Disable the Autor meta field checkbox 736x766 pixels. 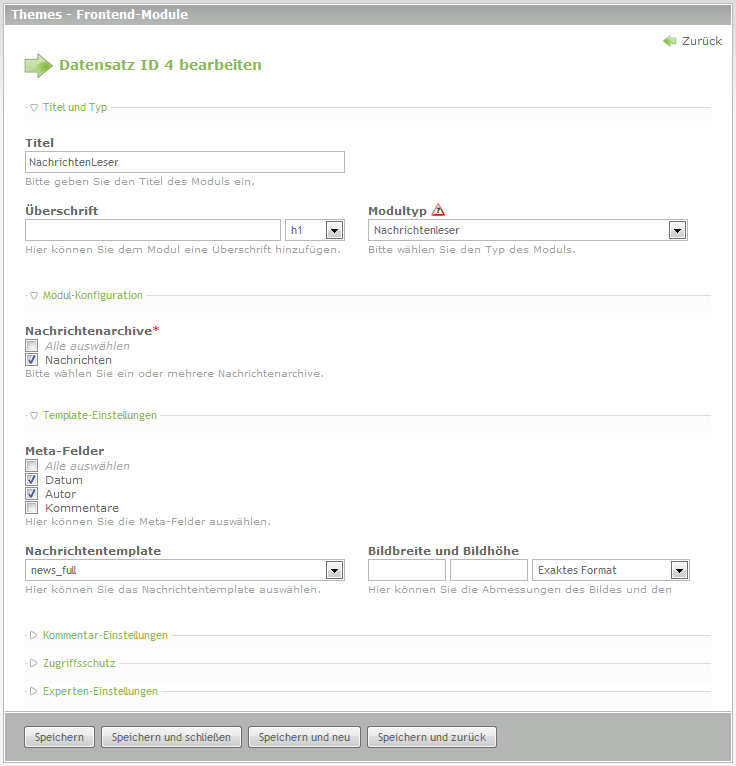click(32, 494)
